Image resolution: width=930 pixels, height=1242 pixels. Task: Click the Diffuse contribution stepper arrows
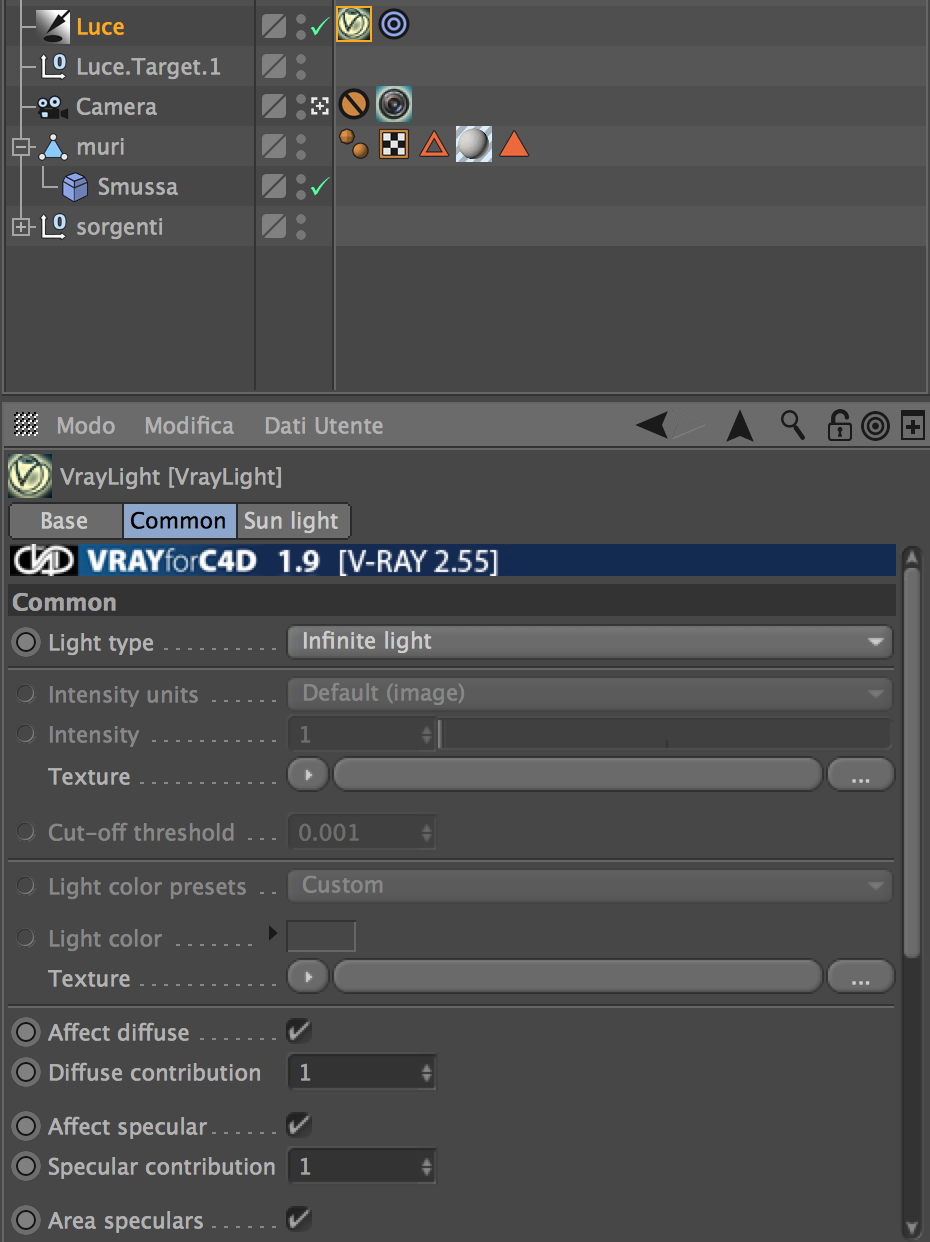[x=427, y=1073]
